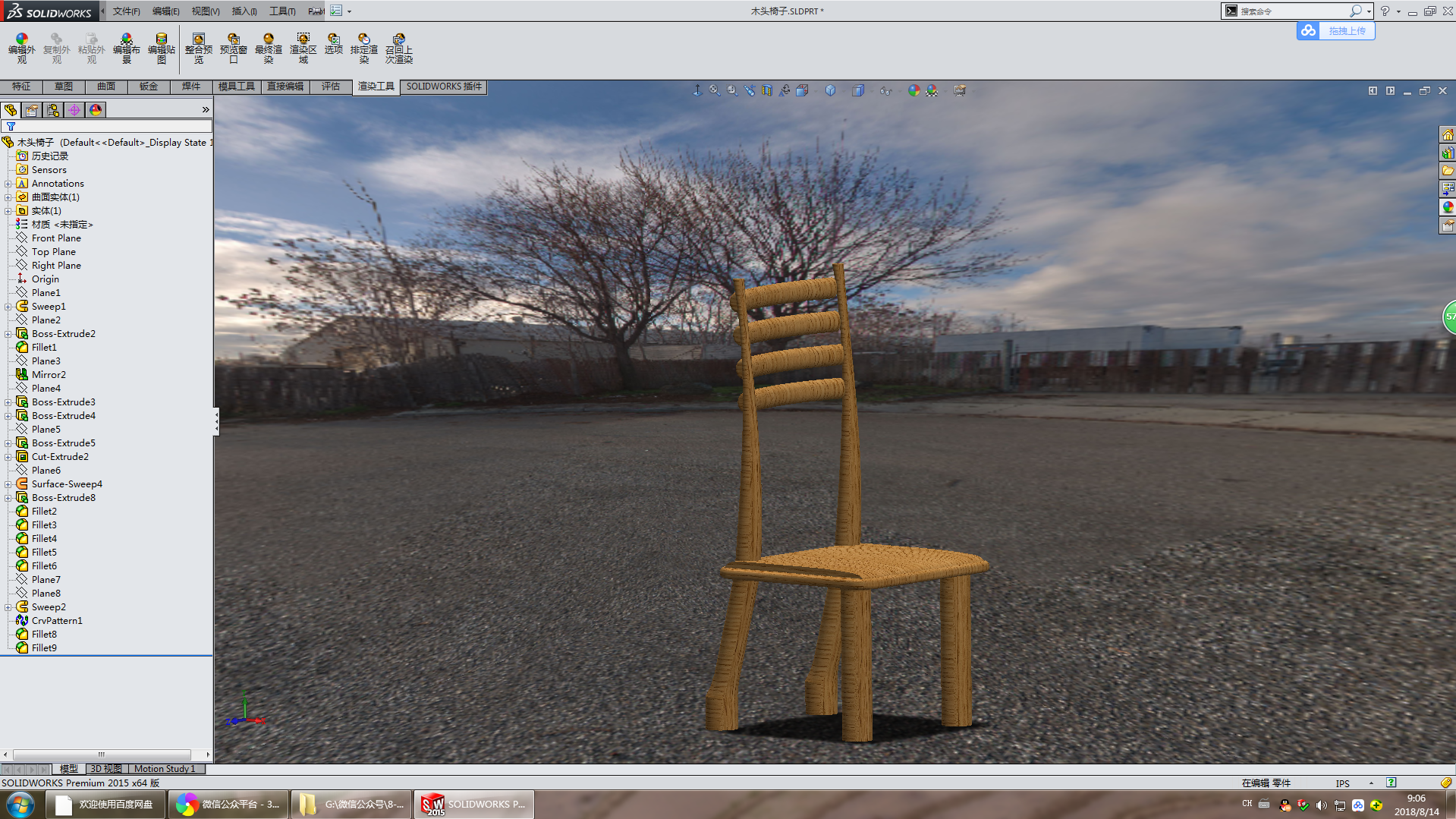Open the 视图(V) menu

click(x=206, y=11)
